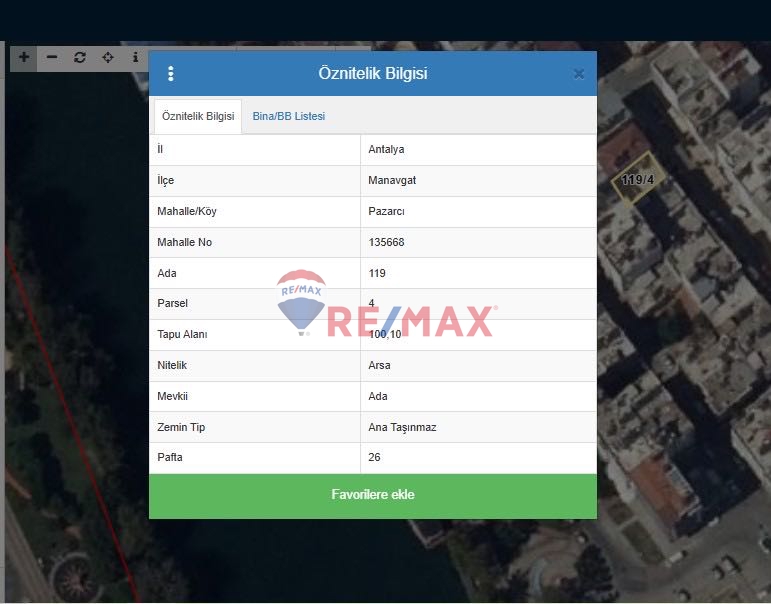Zoom in on the map with plus icon
The height and width of the screenshot is (604, 771).
(x=24, y=58)
